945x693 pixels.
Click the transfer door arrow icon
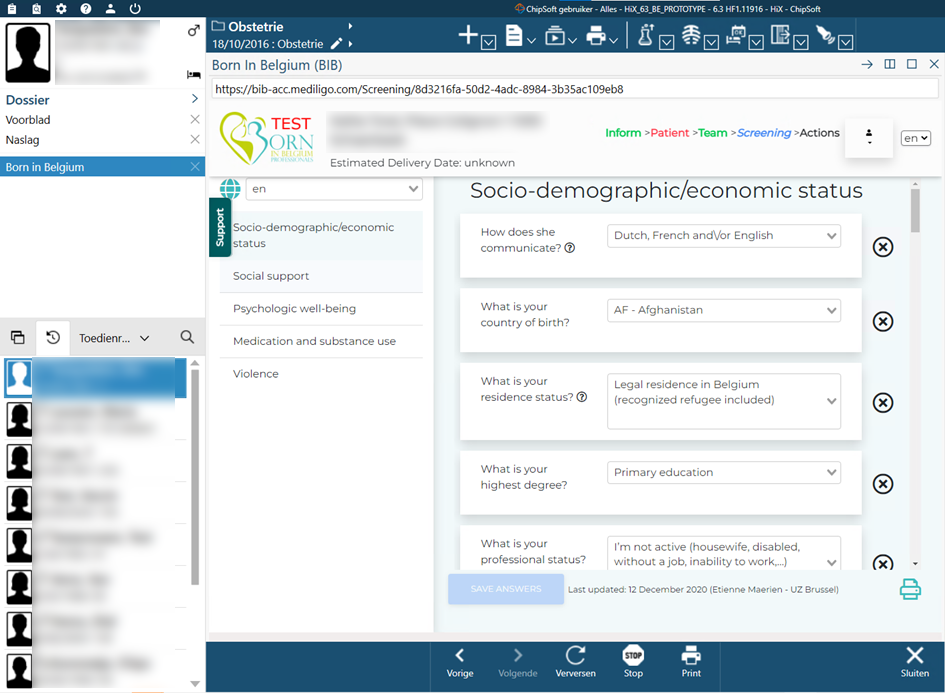[780, 34]
